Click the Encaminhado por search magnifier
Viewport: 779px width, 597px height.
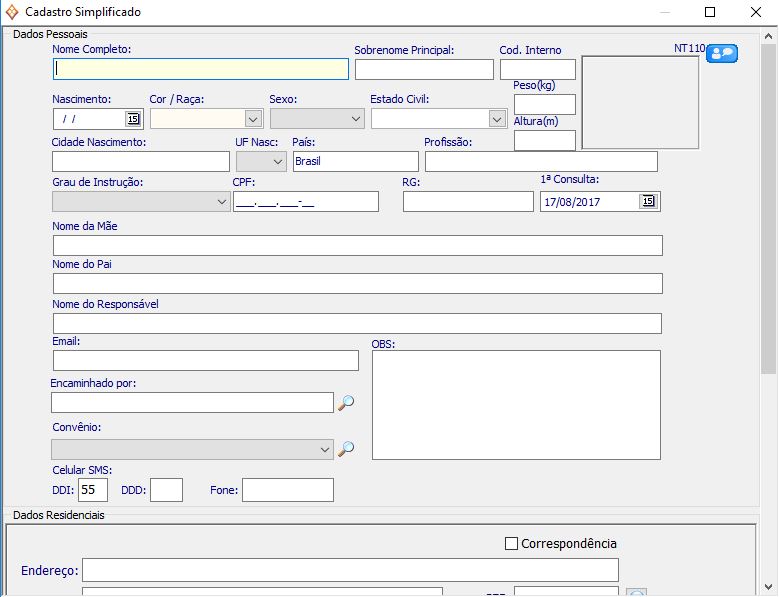346,403
